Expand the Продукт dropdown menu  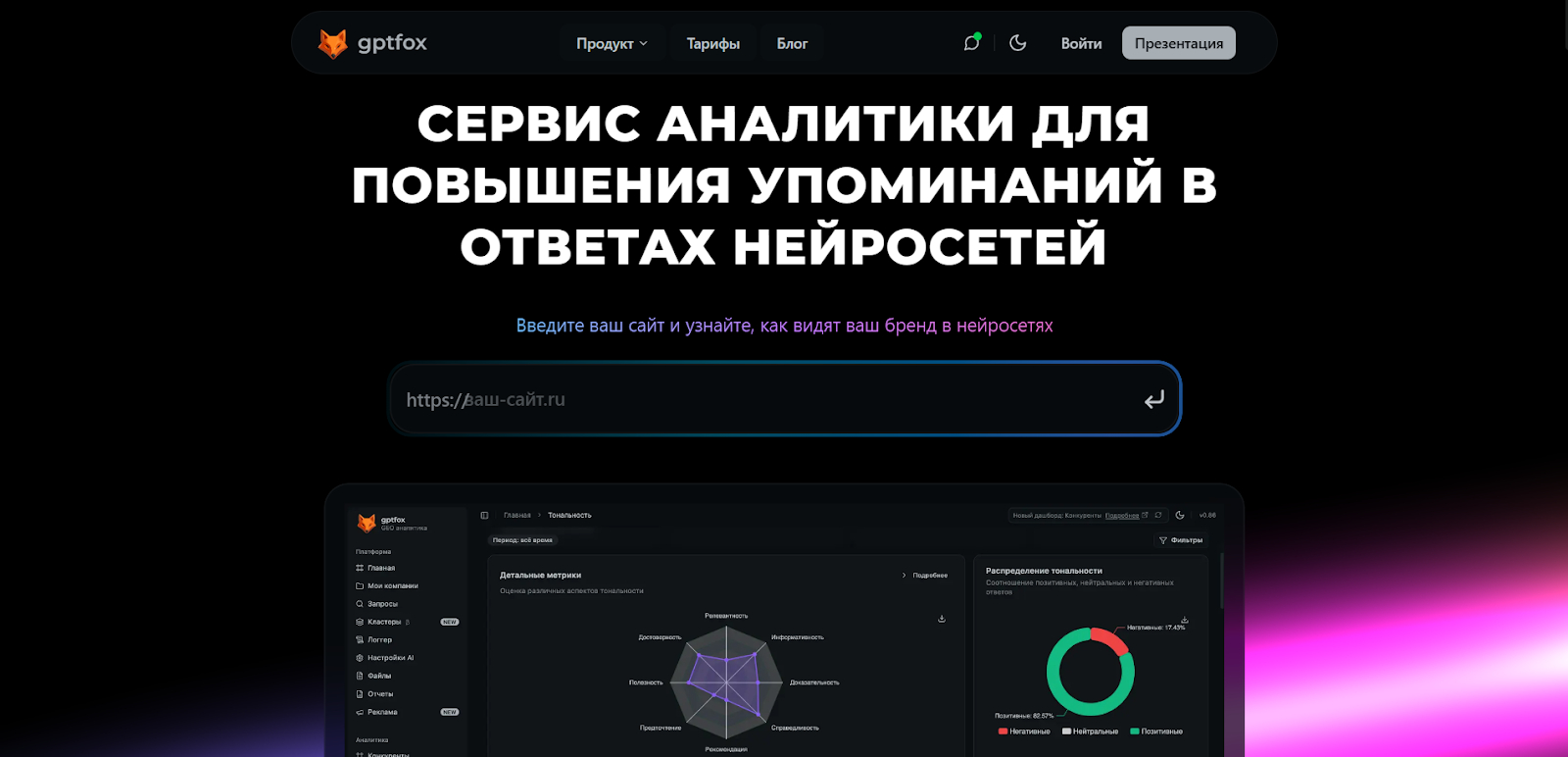[x=612, y=43]
